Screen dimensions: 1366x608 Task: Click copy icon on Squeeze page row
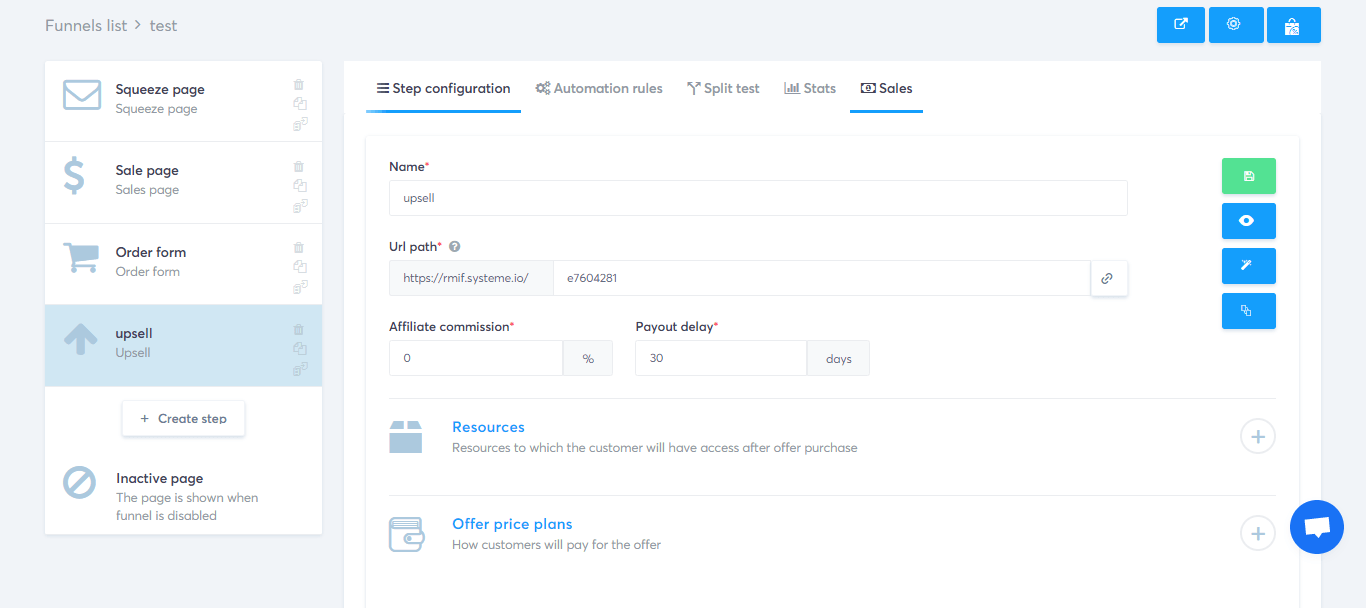click(x=299, y=104)
